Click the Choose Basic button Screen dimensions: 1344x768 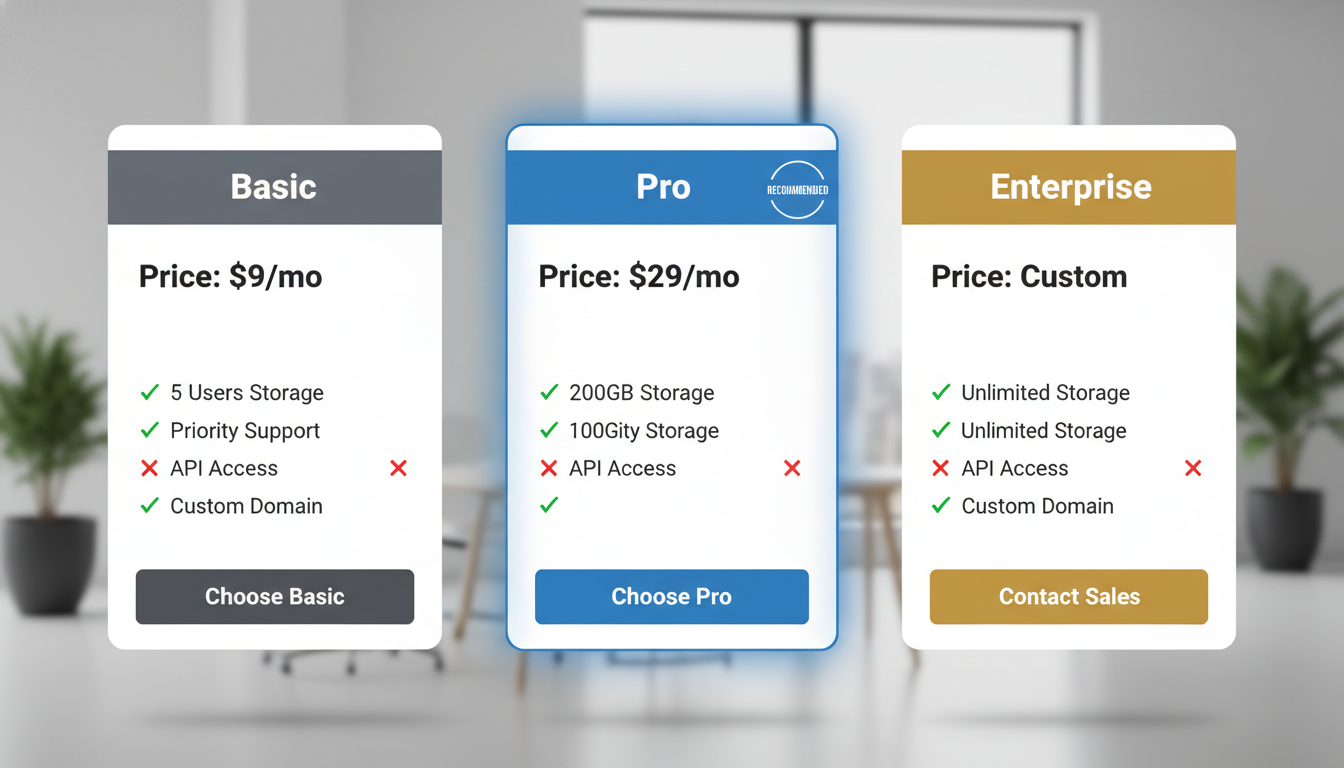pos(274,597)
